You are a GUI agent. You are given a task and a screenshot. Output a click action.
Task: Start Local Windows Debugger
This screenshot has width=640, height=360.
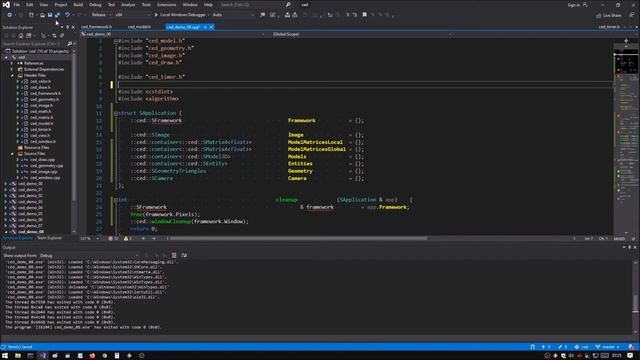180,15
